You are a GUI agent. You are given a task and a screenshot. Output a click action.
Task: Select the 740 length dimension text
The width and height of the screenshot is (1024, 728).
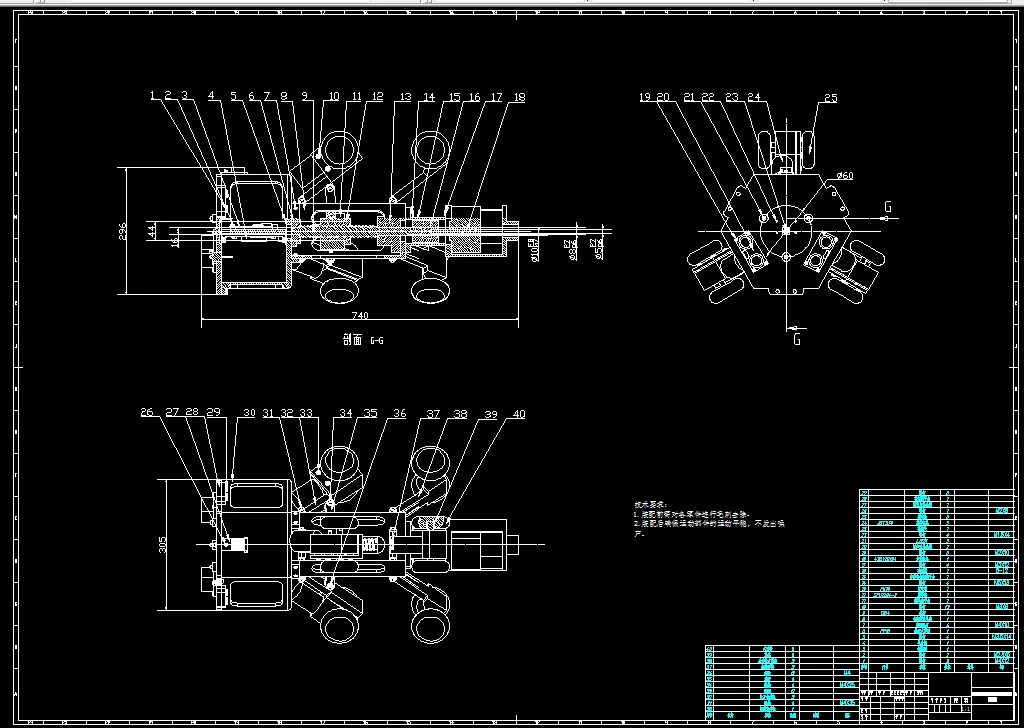pyautogui.click(x=360, y=315)
